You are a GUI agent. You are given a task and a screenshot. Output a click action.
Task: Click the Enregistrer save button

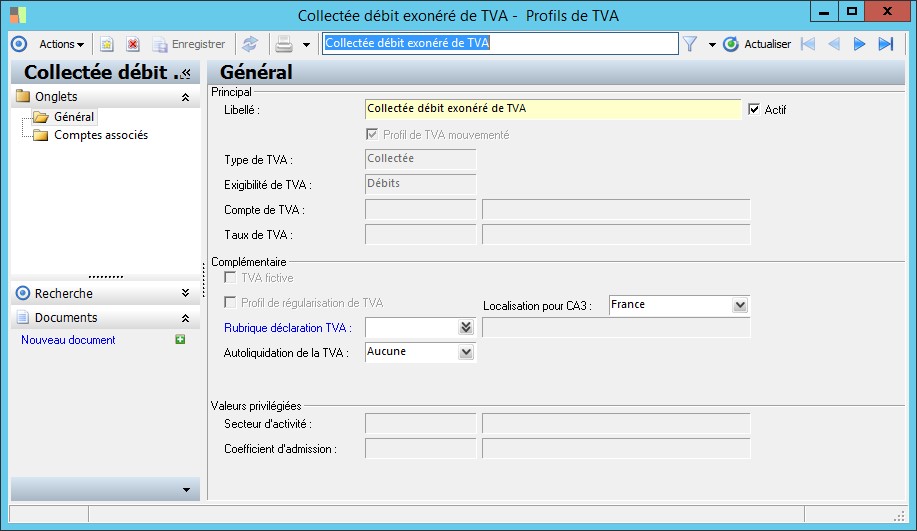click(x=188, y=44)
